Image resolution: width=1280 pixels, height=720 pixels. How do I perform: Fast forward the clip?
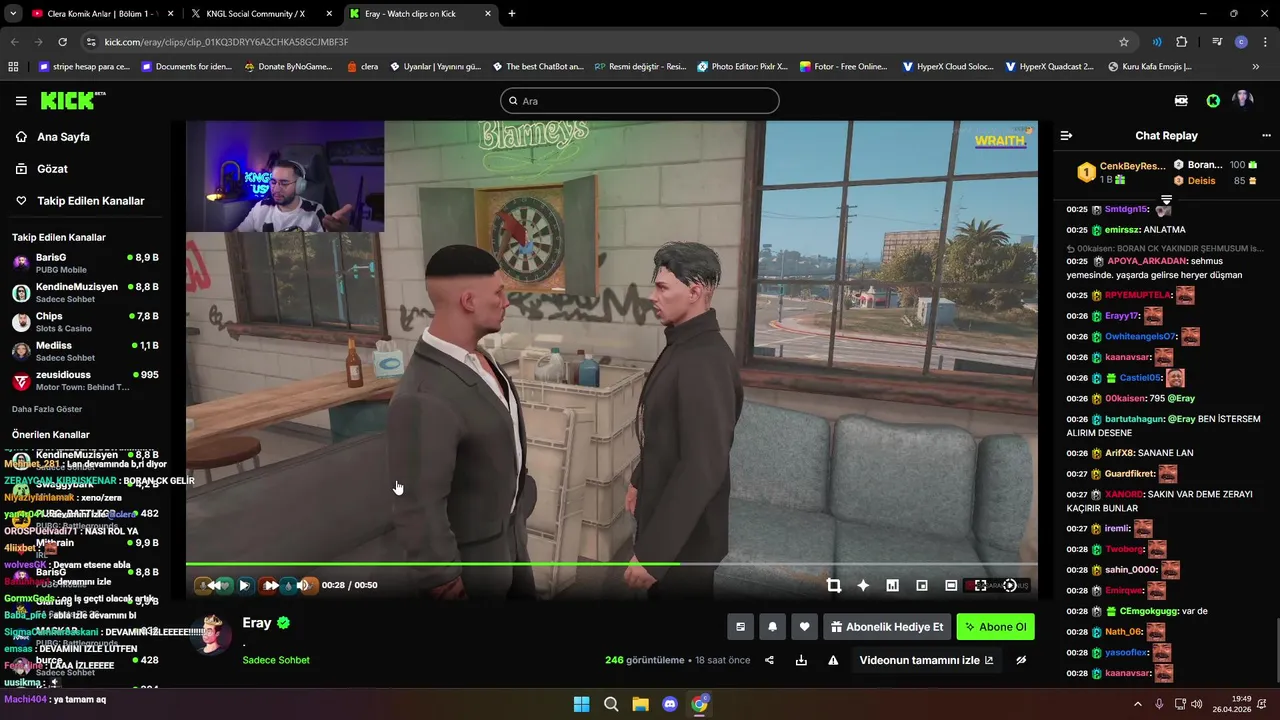click(x=271, y=585)
